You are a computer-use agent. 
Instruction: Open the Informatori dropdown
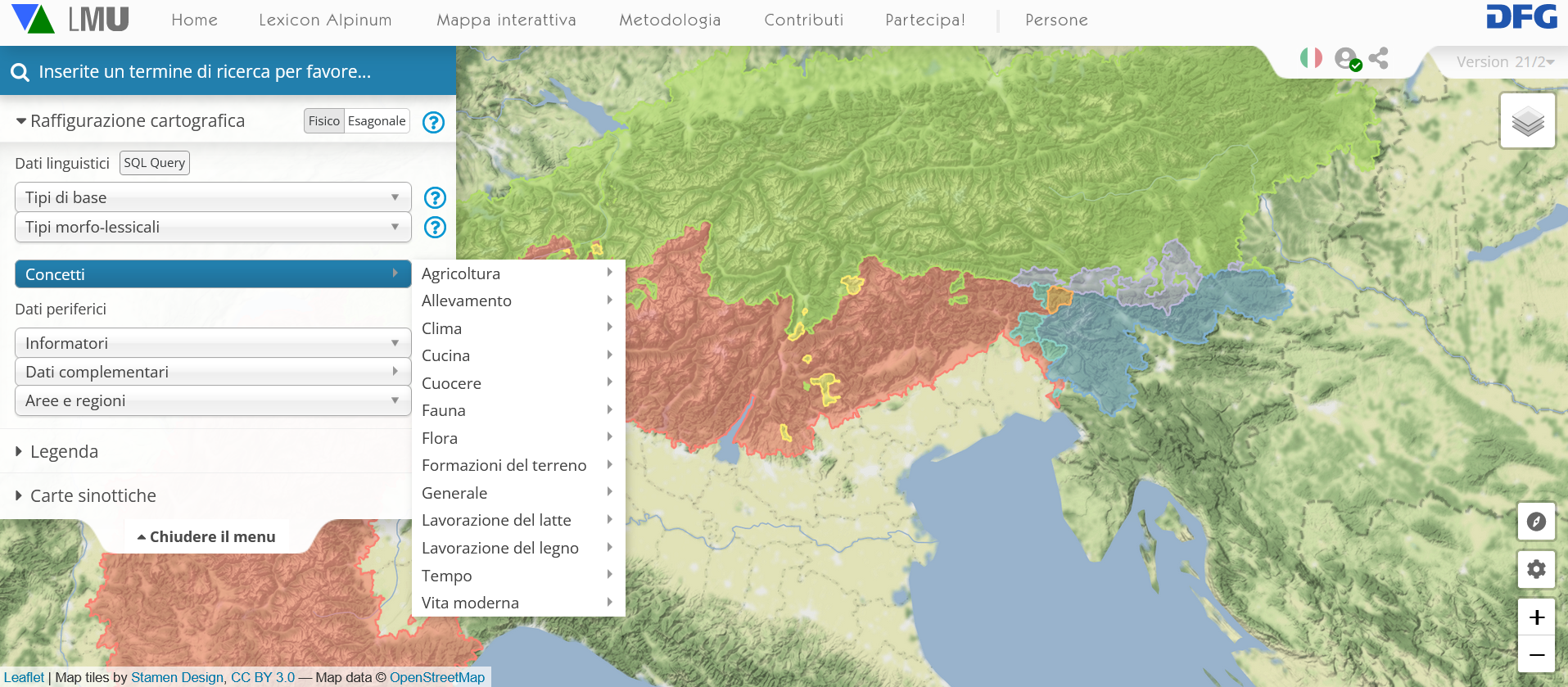click(x=213, y=343)
